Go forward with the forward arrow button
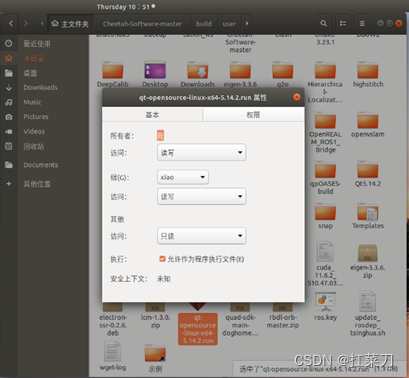 pyautogui.click(x=26, y=24)
